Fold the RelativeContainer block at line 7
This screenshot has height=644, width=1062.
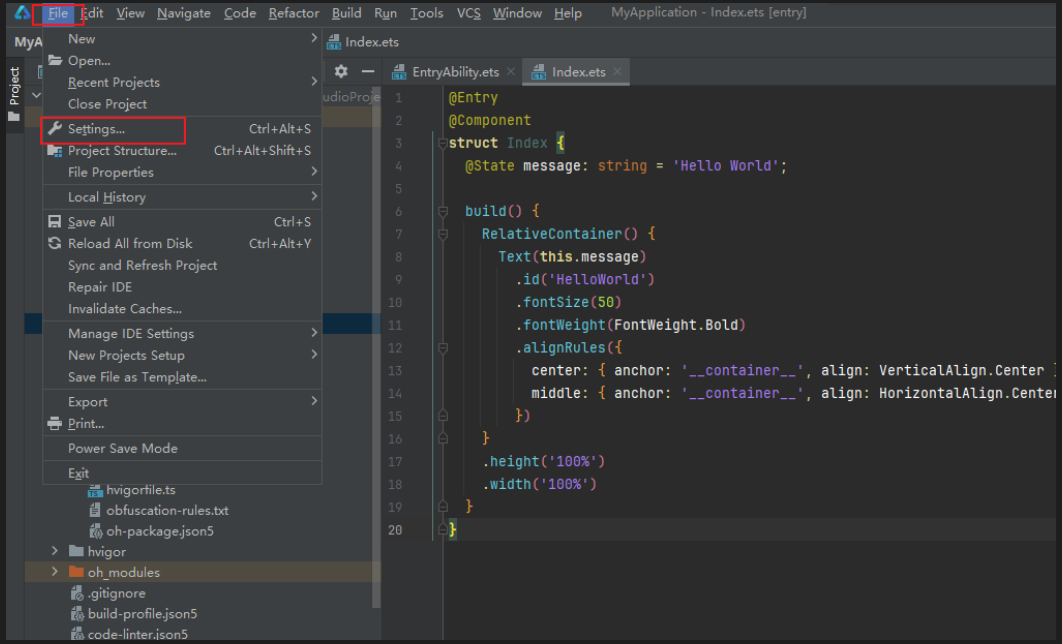click(x=443, y=234)
